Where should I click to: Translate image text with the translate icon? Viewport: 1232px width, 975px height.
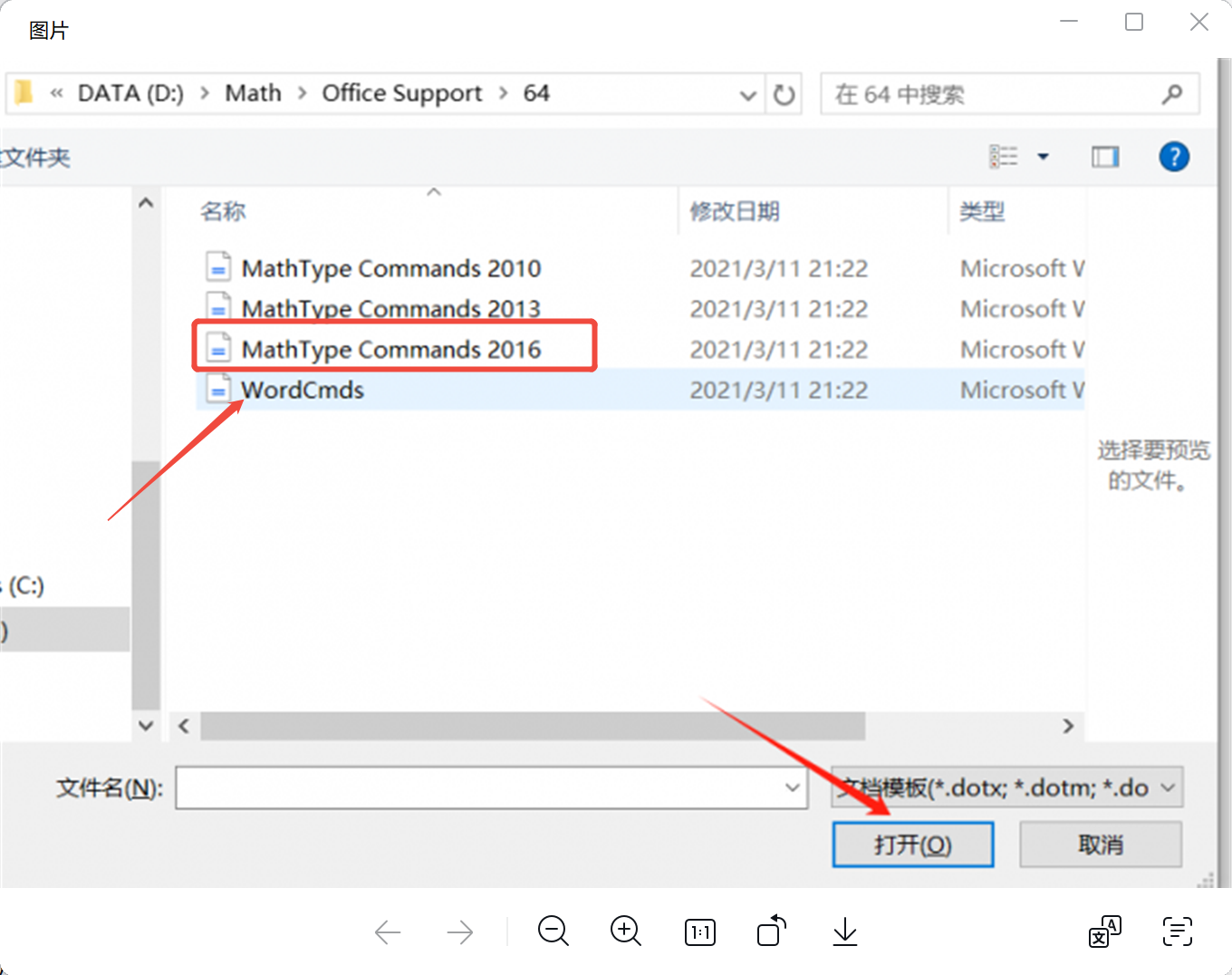[1104, 932]
